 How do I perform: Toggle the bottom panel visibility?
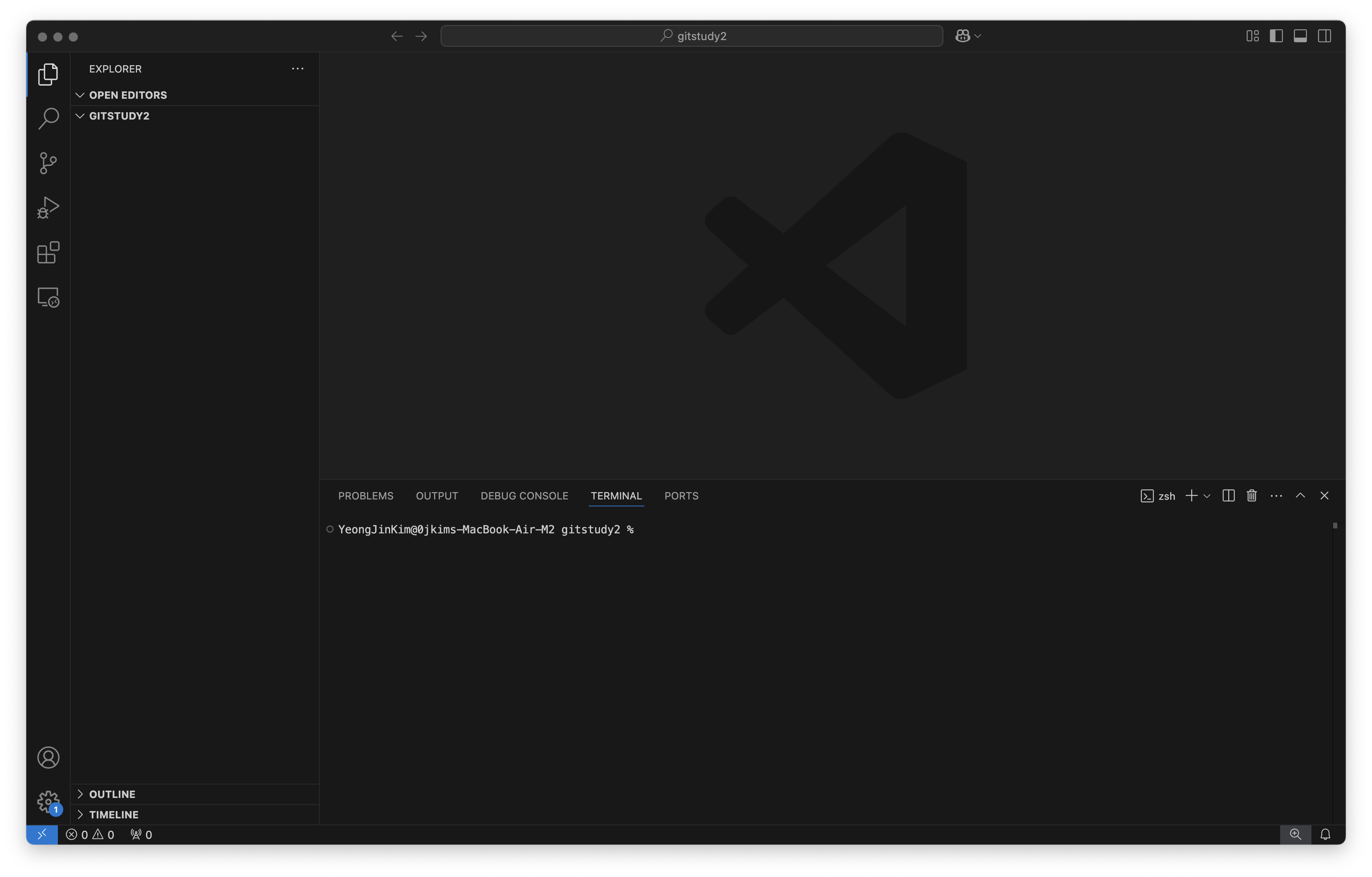point(1300,36)
